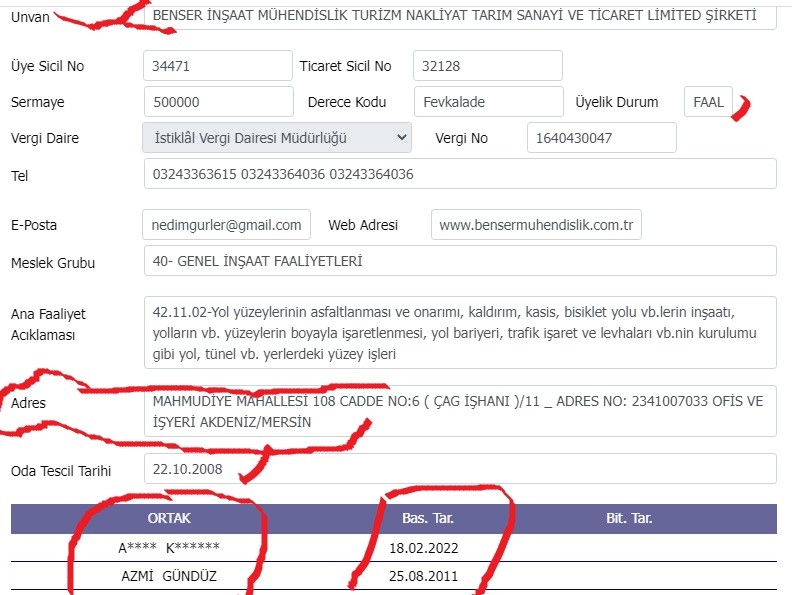The image size is (792, 595).
Task: Click the Unvan label
Action: click(x=30, y=17)
